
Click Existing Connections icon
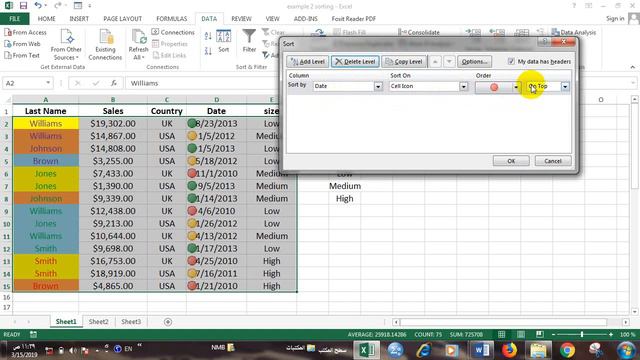coord(105,45)
